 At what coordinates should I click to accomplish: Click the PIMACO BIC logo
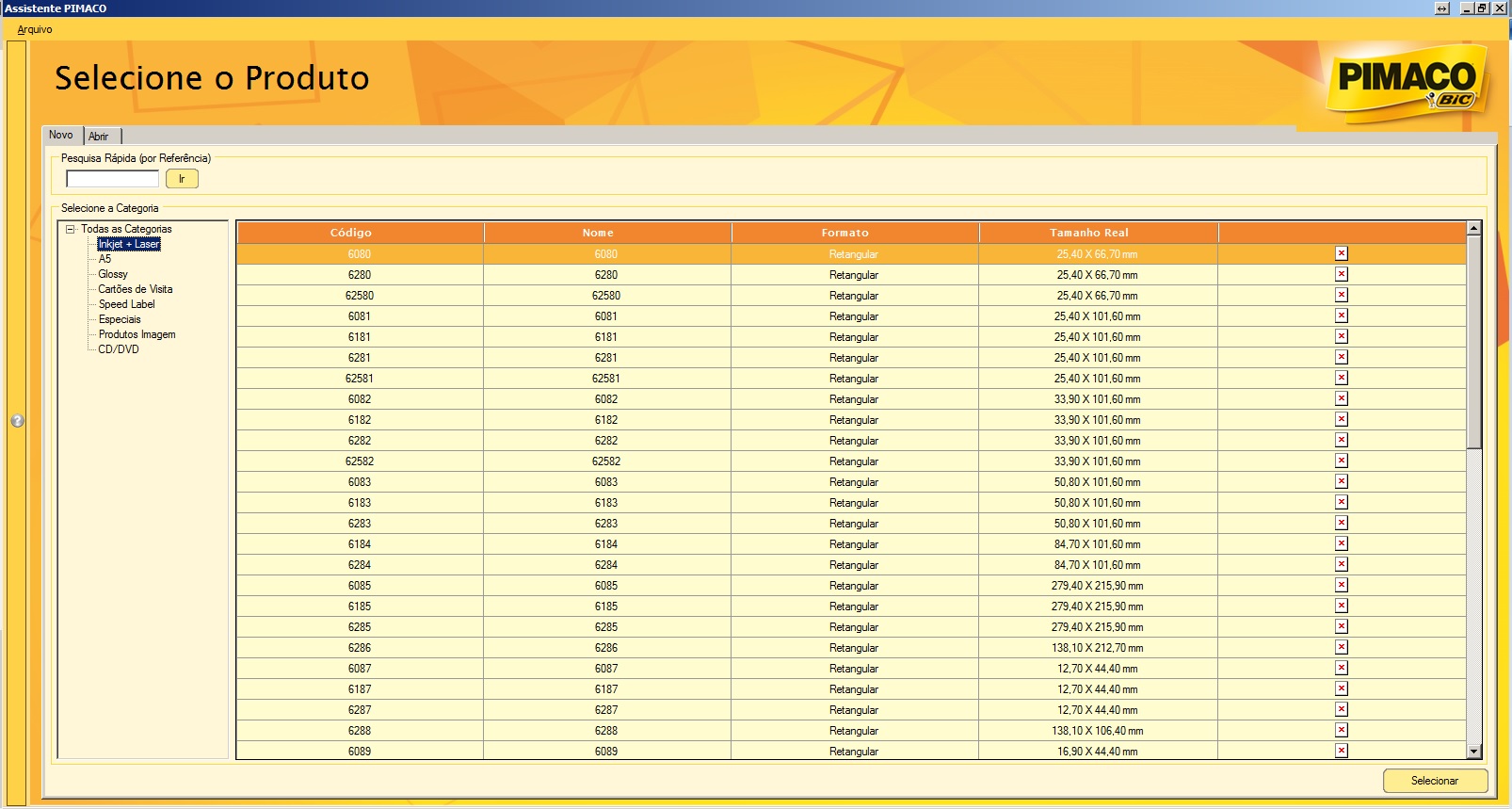pyautogui.click(x=1407, y=83)
